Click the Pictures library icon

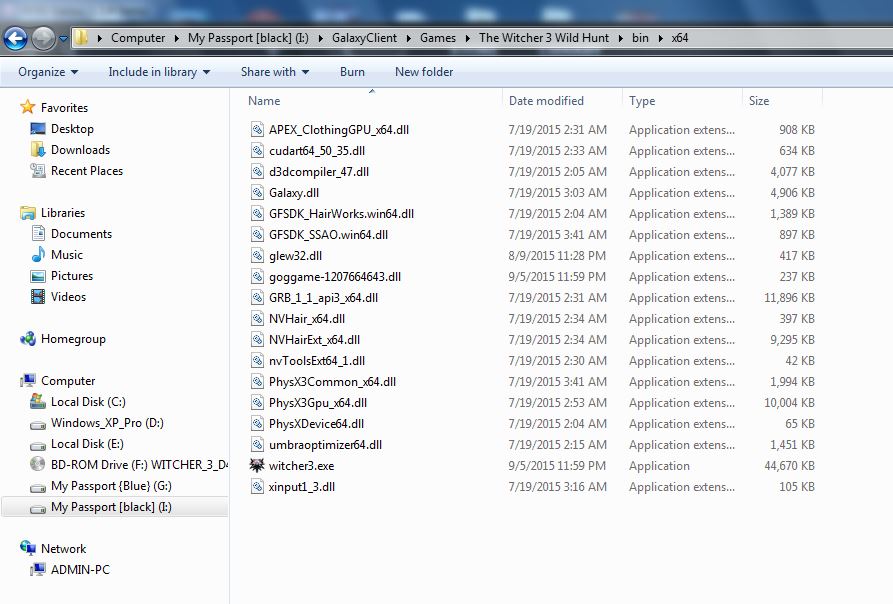(38, 276)
